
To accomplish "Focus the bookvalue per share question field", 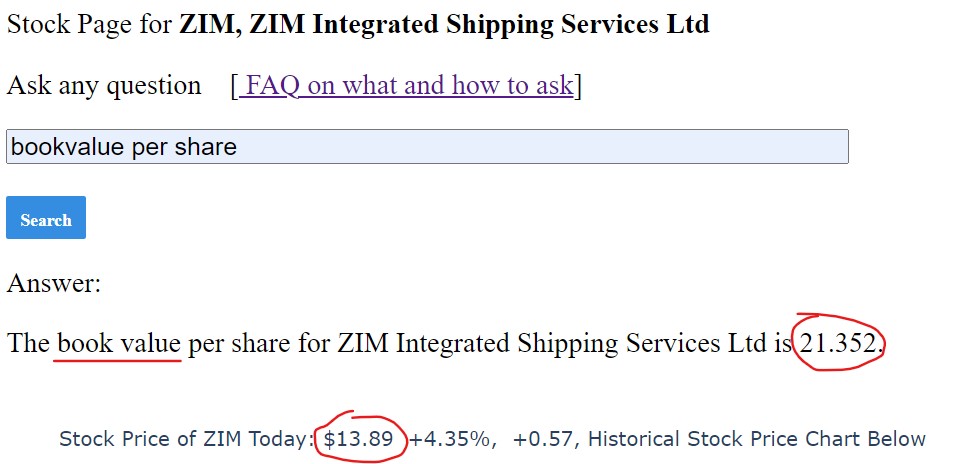I will click(x=427, y=146).
